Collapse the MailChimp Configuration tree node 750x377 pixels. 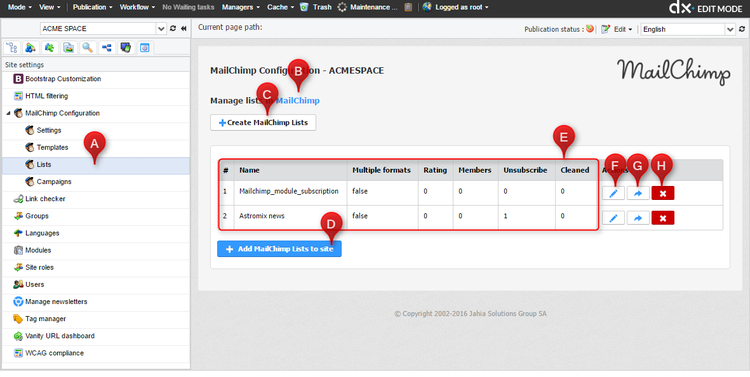pos(8,113)
